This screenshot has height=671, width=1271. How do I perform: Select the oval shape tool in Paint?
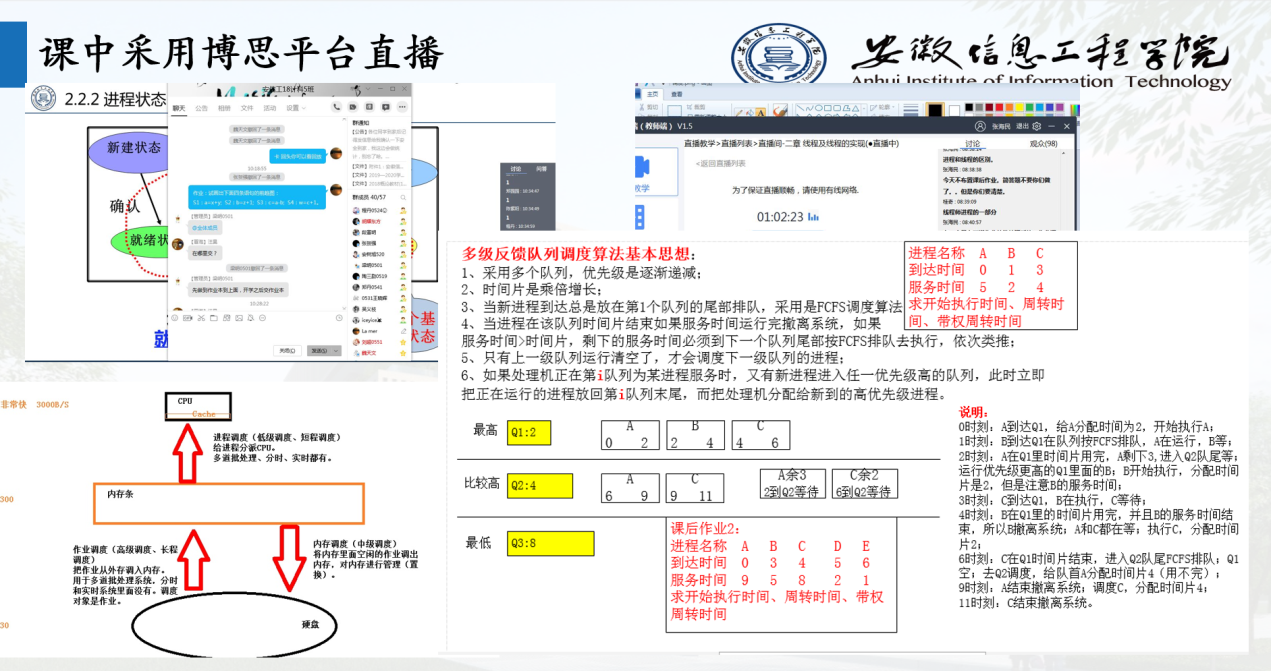click(819, 108)
